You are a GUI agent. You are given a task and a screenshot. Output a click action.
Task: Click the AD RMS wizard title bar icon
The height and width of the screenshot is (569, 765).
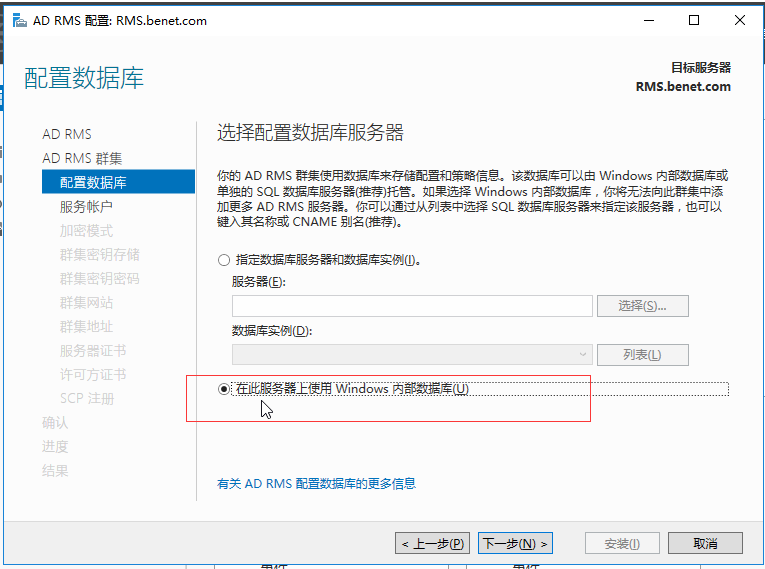click(20, 20)
